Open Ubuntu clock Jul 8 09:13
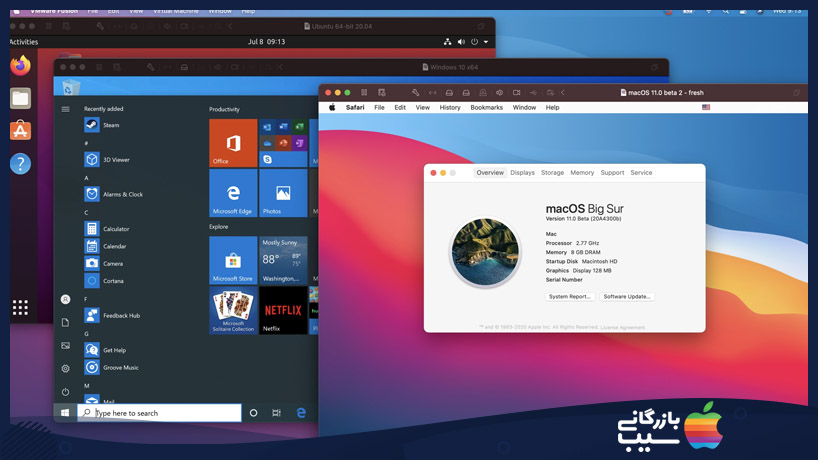The image size is (818, 460). (x=266, y=42)
